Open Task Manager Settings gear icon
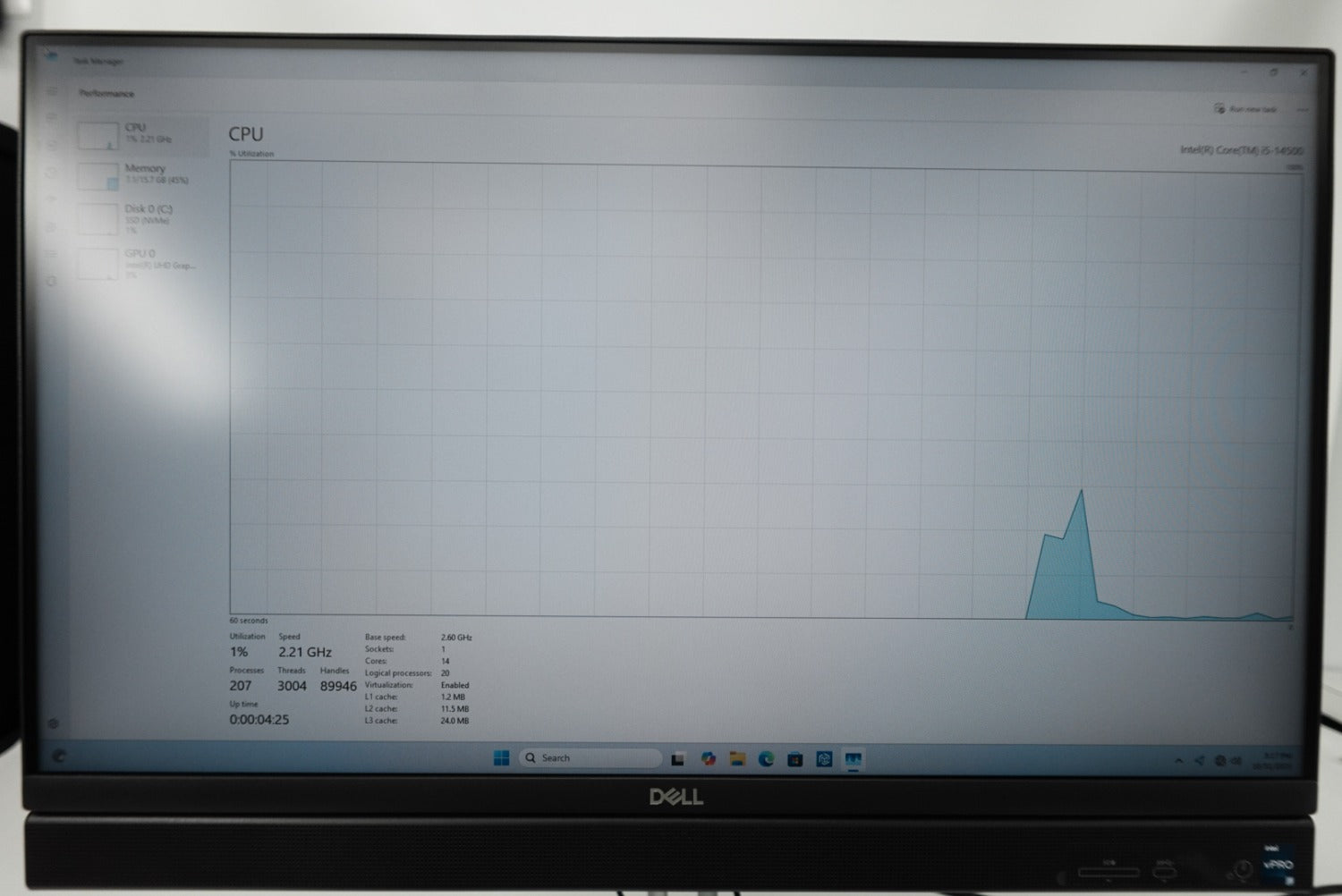The image size is (1342, 896). click(x=53, y=723)
